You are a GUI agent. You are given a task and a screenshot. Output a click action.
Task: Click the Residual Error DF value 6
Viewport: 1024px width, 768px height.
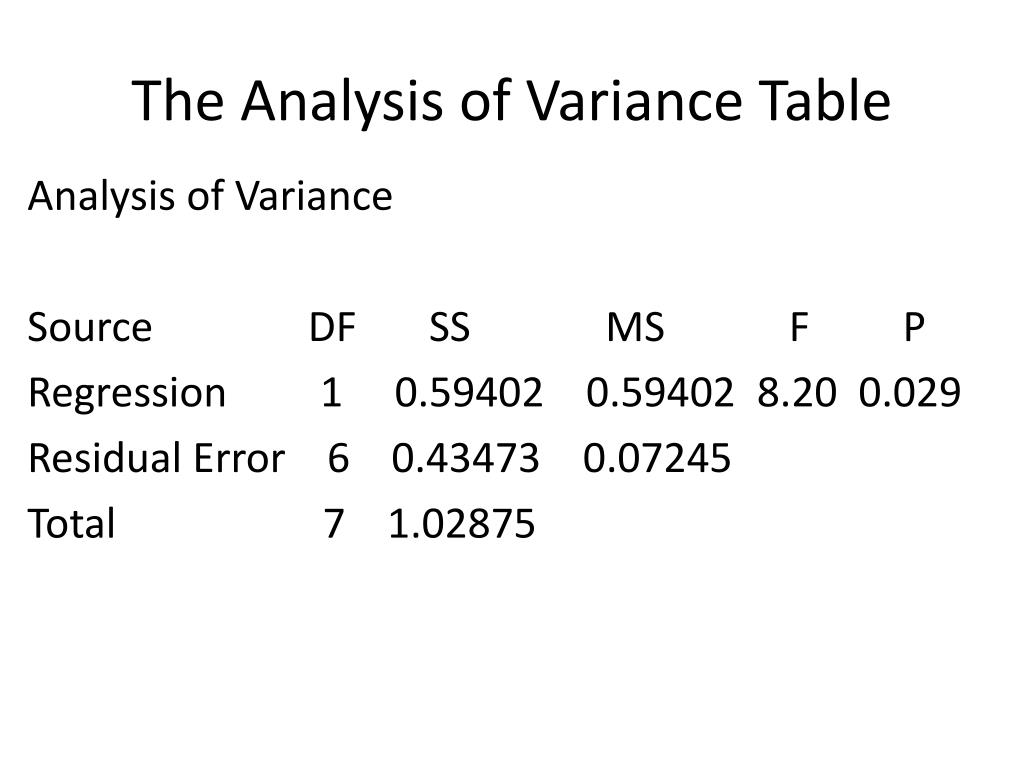point(338,458)
